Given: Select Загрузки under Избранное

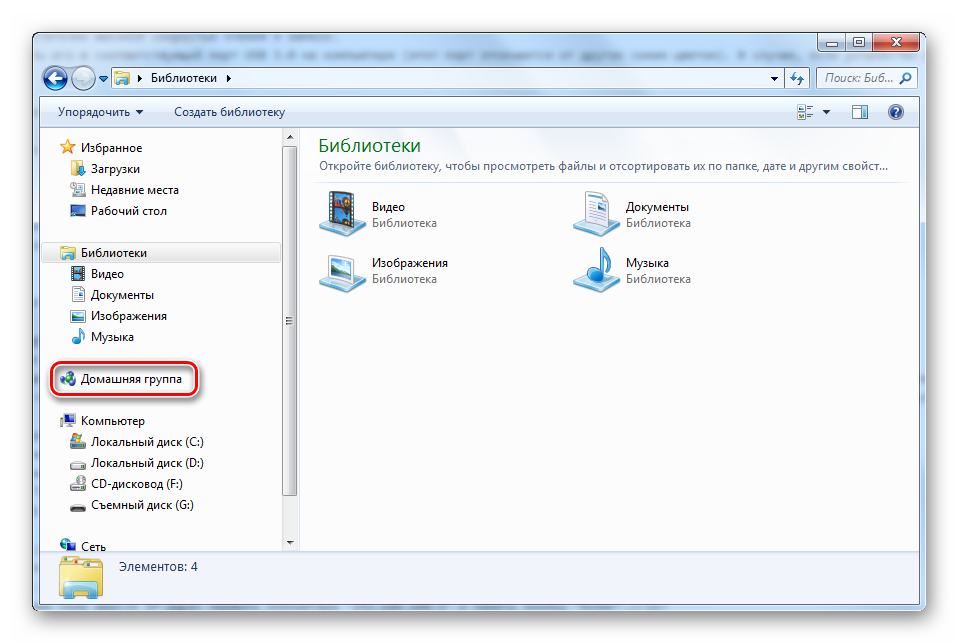Looking at the screenshot, I should pos(115,169).
